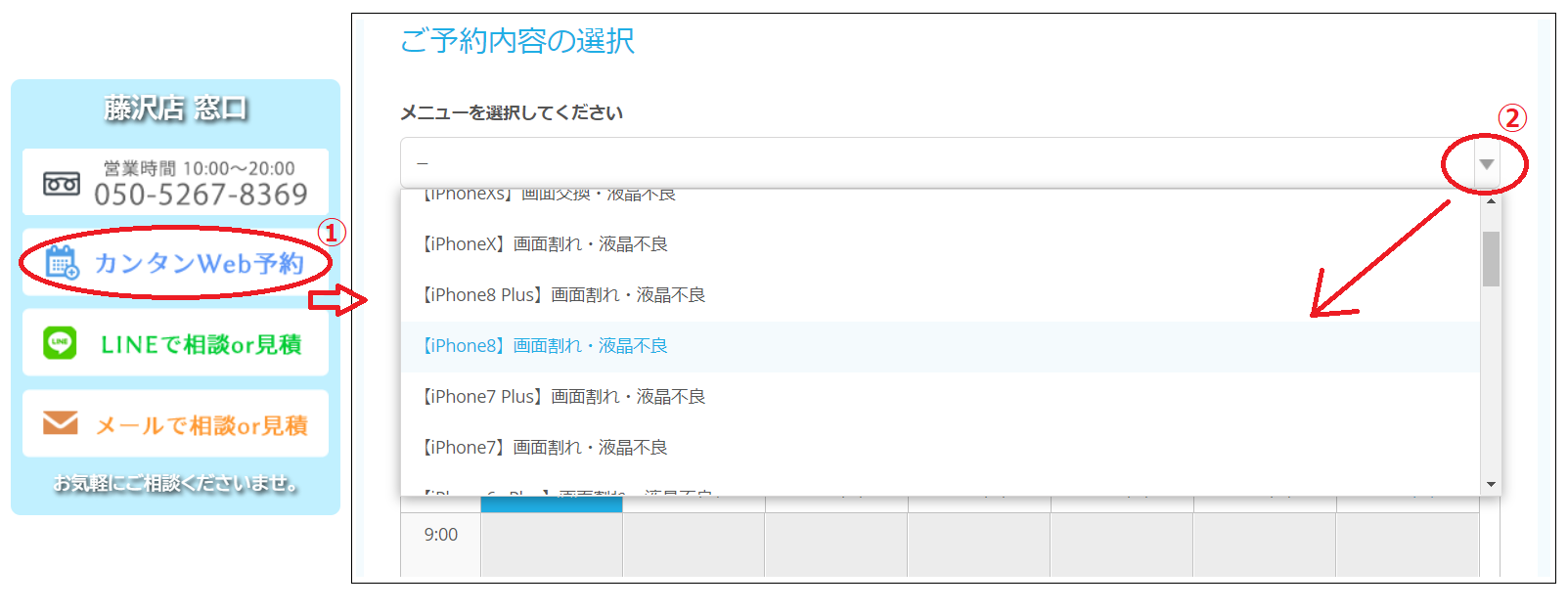Click the dropdown list scroll up arrow

(1491, 200)
